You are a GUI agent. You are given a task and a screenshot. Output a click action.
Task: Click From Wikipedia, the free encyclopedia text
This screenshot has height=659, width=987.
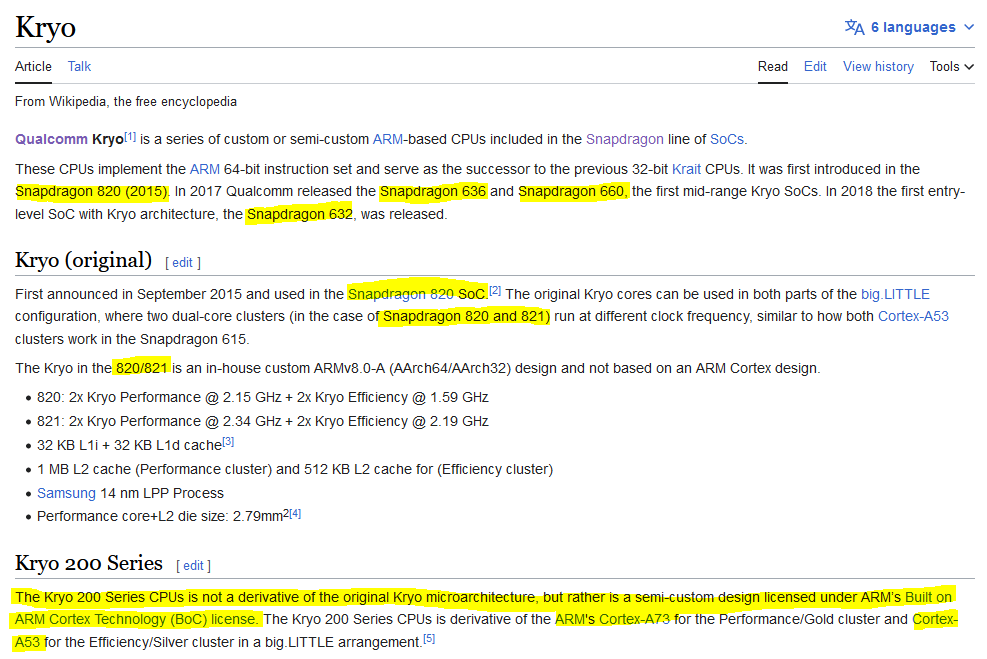pyautogui.click(x=126, y=102)
